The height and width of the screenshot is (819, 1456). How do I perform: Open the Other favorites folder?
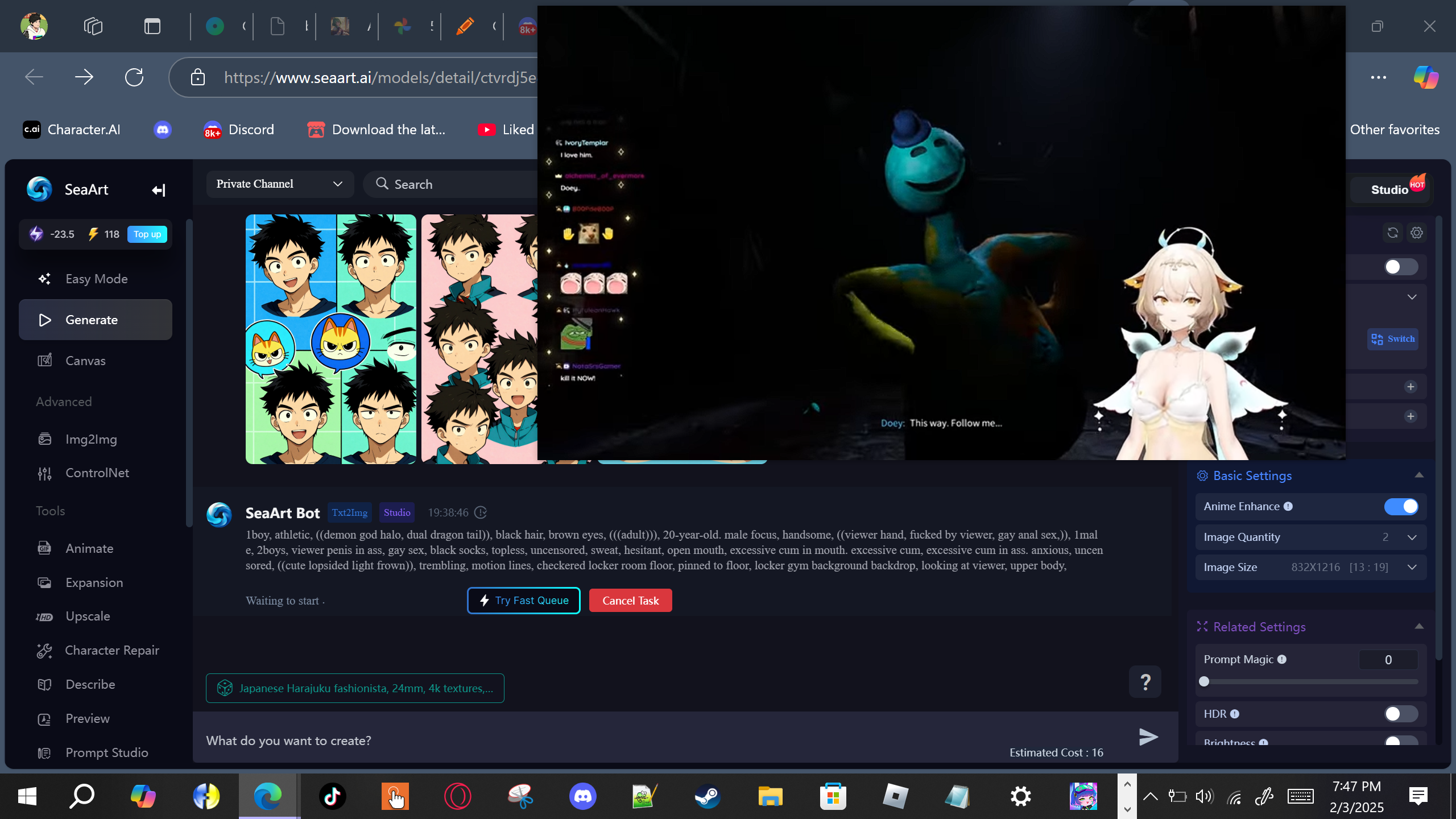pos(1395,130)
